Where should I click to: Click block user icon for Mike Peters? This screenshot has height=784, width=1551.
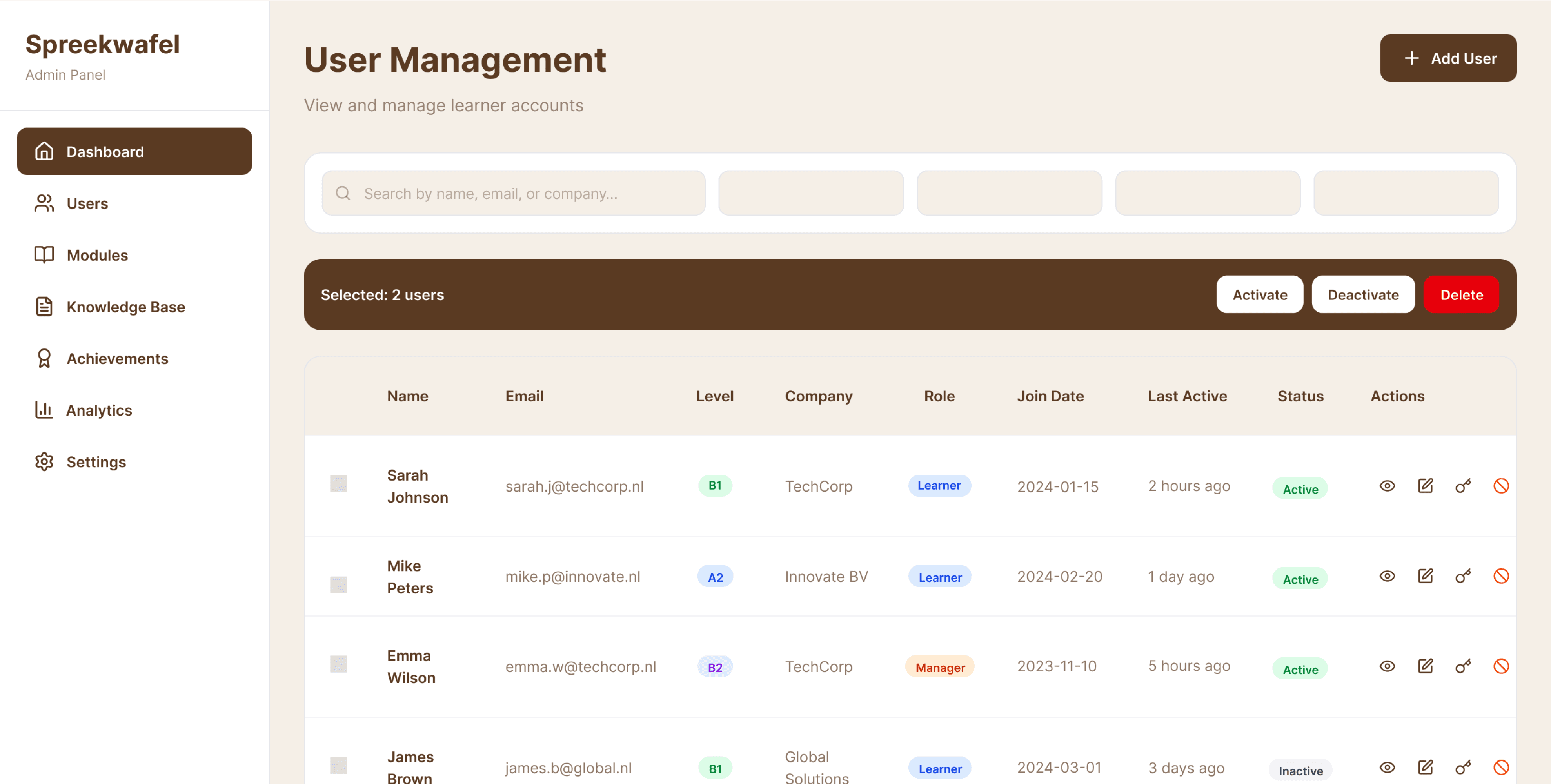point(1501,576)
